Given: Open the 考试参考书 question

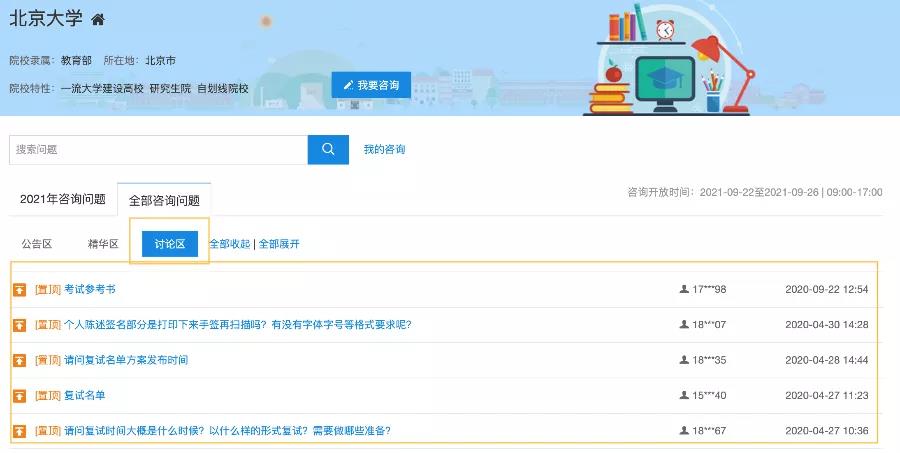Looking at the screenshot, I should point(90,289).
